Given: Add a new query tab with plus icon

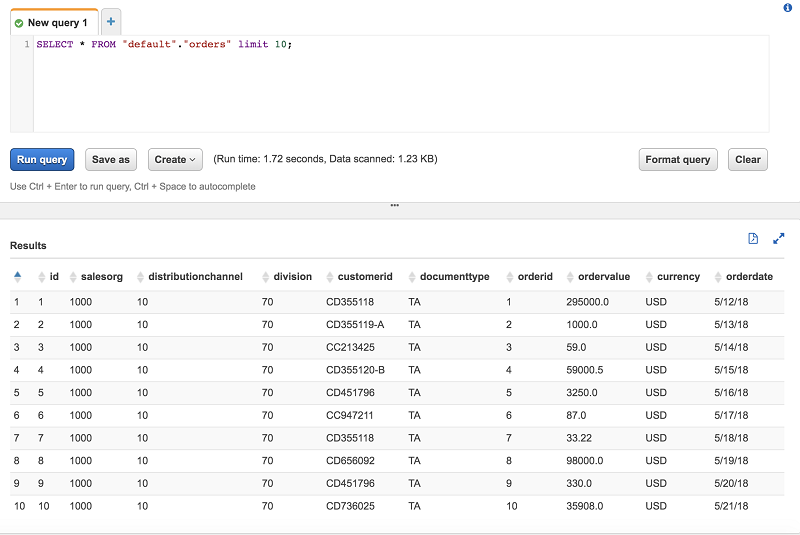Looking at the screenshot, I should coord(110,21).
